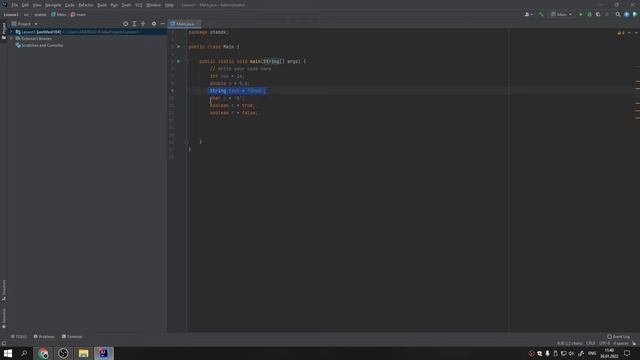Click the IDE update icon at top-right

click(627, 14)
